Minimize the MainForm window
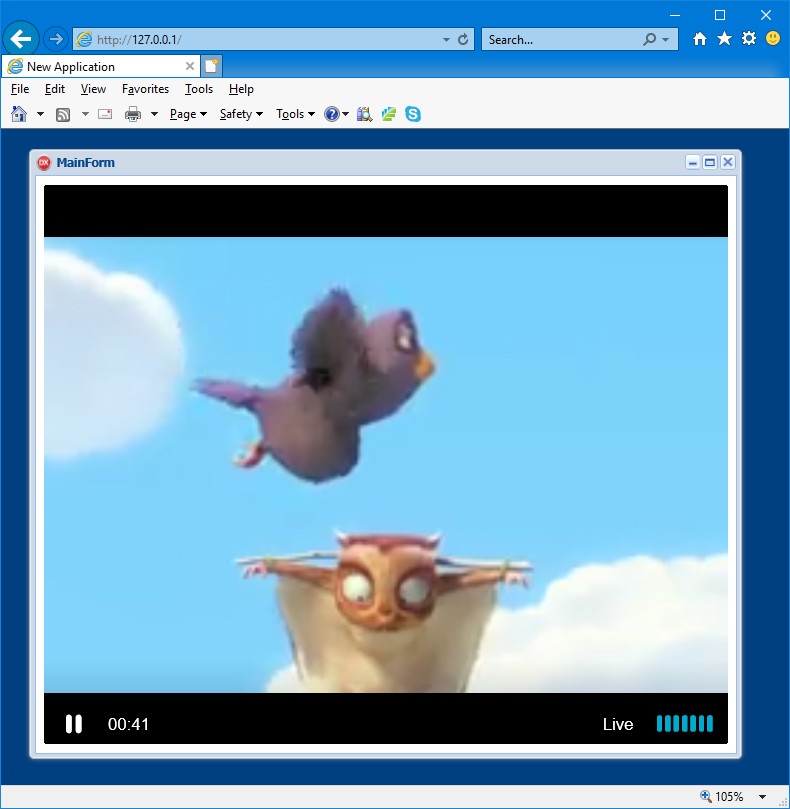The width and height of the screenshot is (790, 809). click(x=692, y=163)
